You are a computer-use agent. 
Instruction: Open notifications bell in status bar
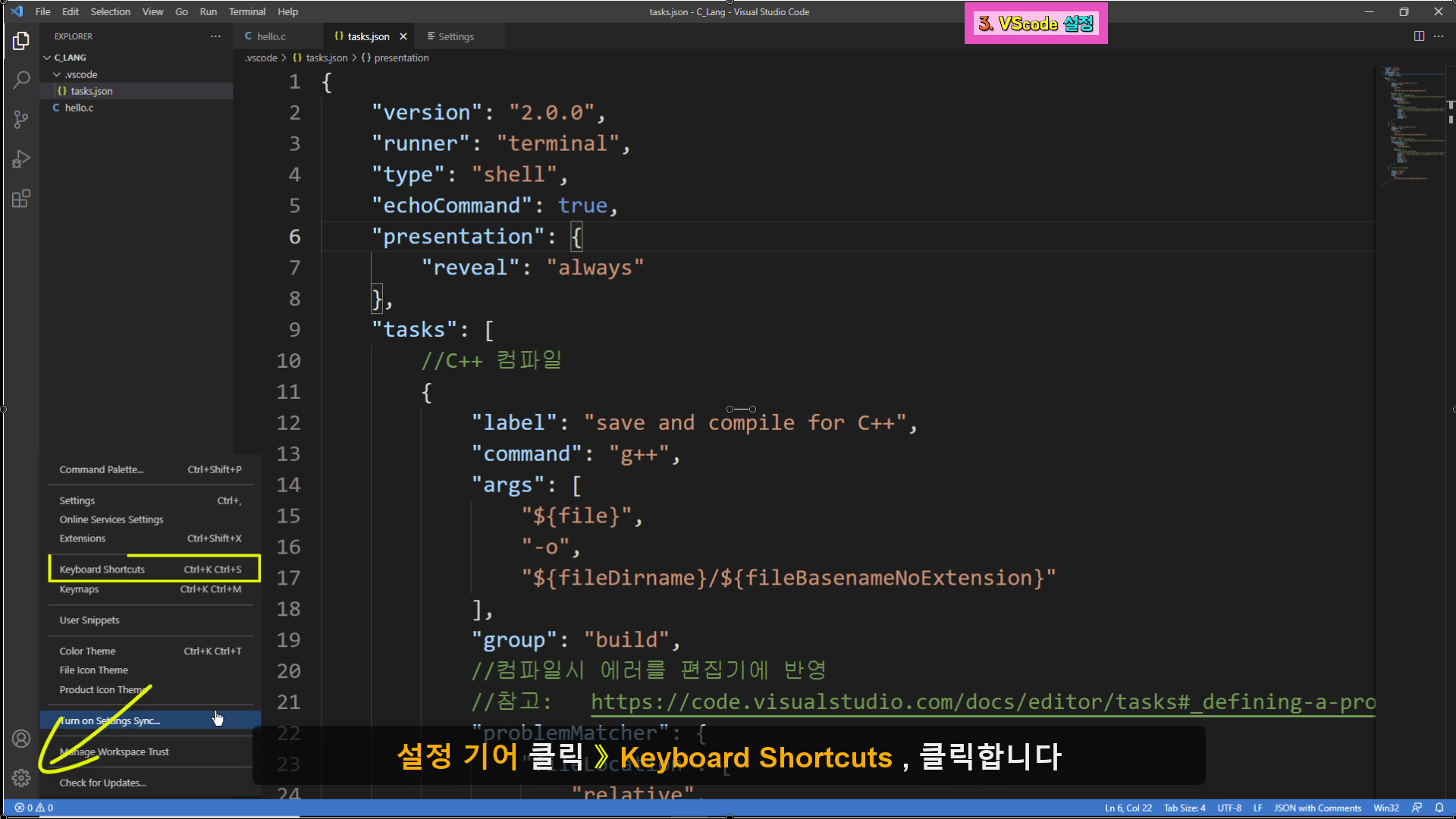coord(1439,808)
